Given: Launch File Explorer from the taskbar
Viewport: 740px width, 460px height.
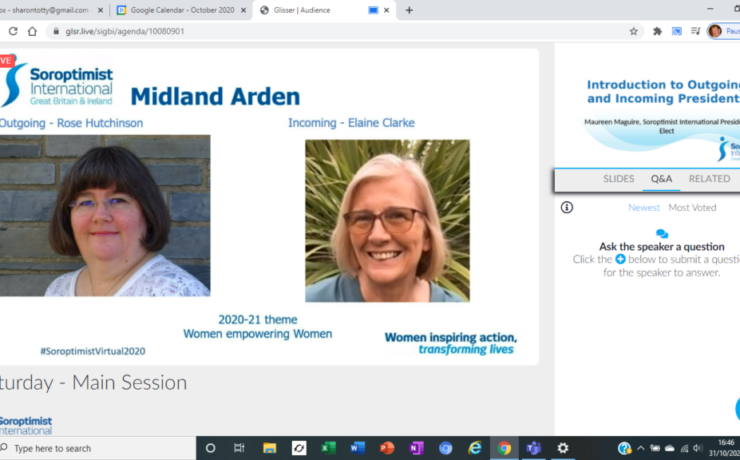Looking at the screenshot, I should coord(269,448).
